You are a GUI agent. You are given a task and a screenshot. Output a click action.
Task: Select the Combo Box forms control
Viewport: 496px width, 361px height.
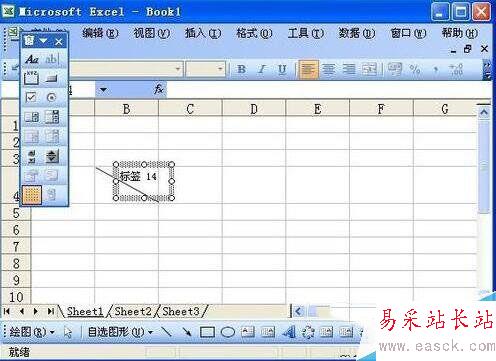(x=52, y=117)
